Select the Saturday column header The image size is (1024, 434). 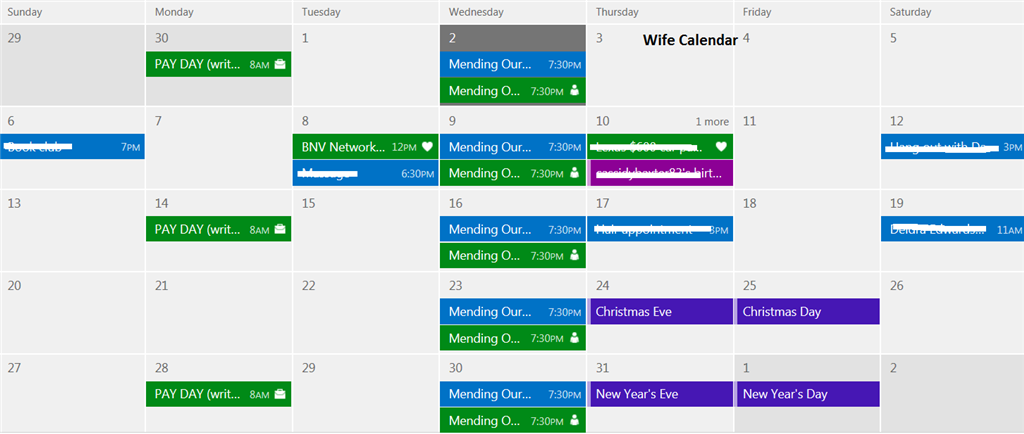(x=952, y=12)
